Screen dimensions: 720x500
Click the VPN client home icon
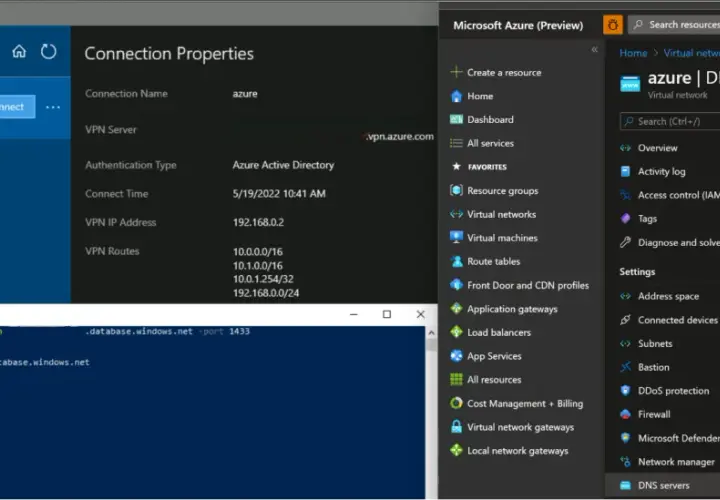pyautogui.click(x=19, y=51)
